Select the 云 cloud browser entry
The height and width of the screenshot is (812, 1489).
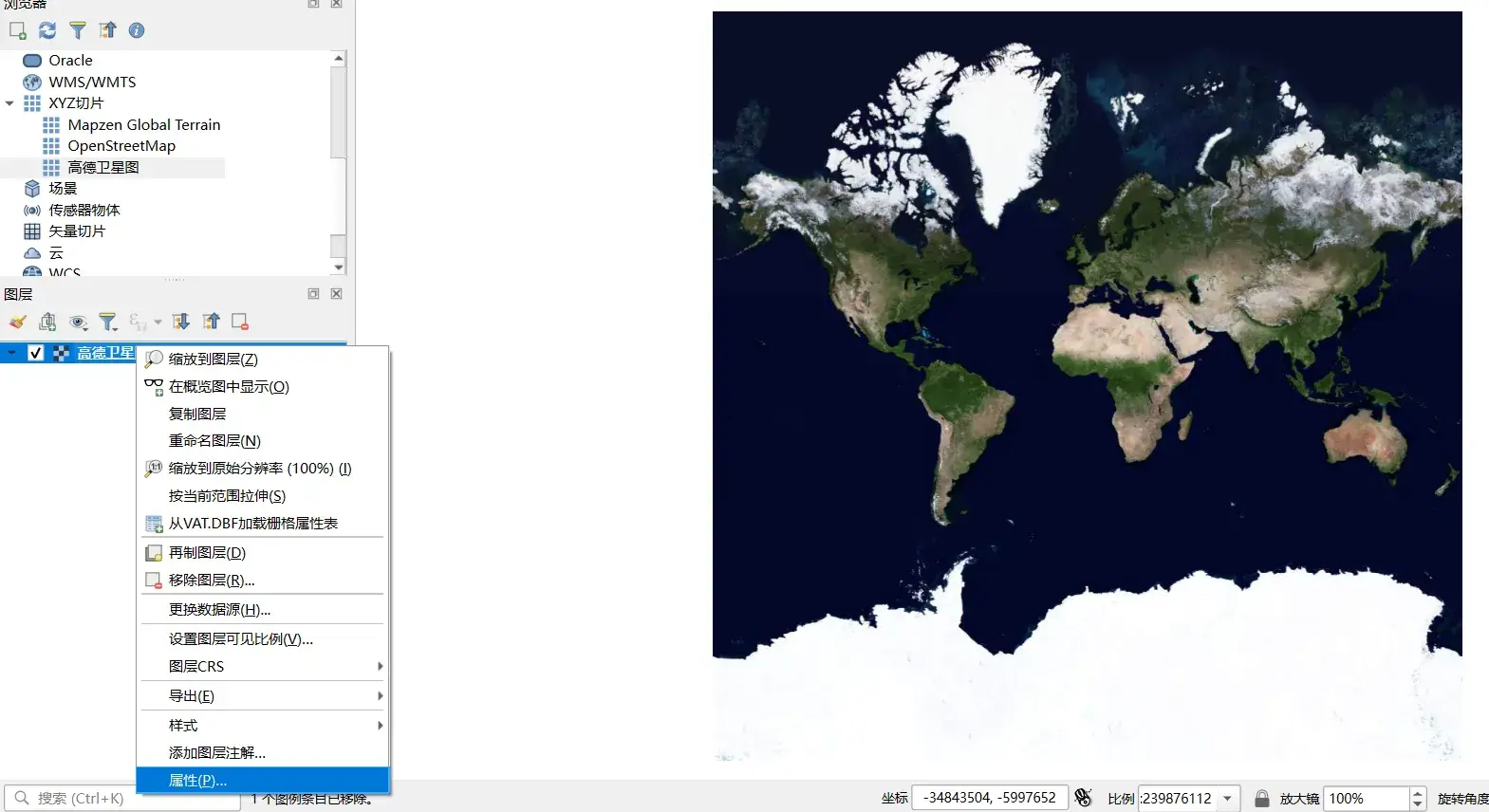point(56,253)
